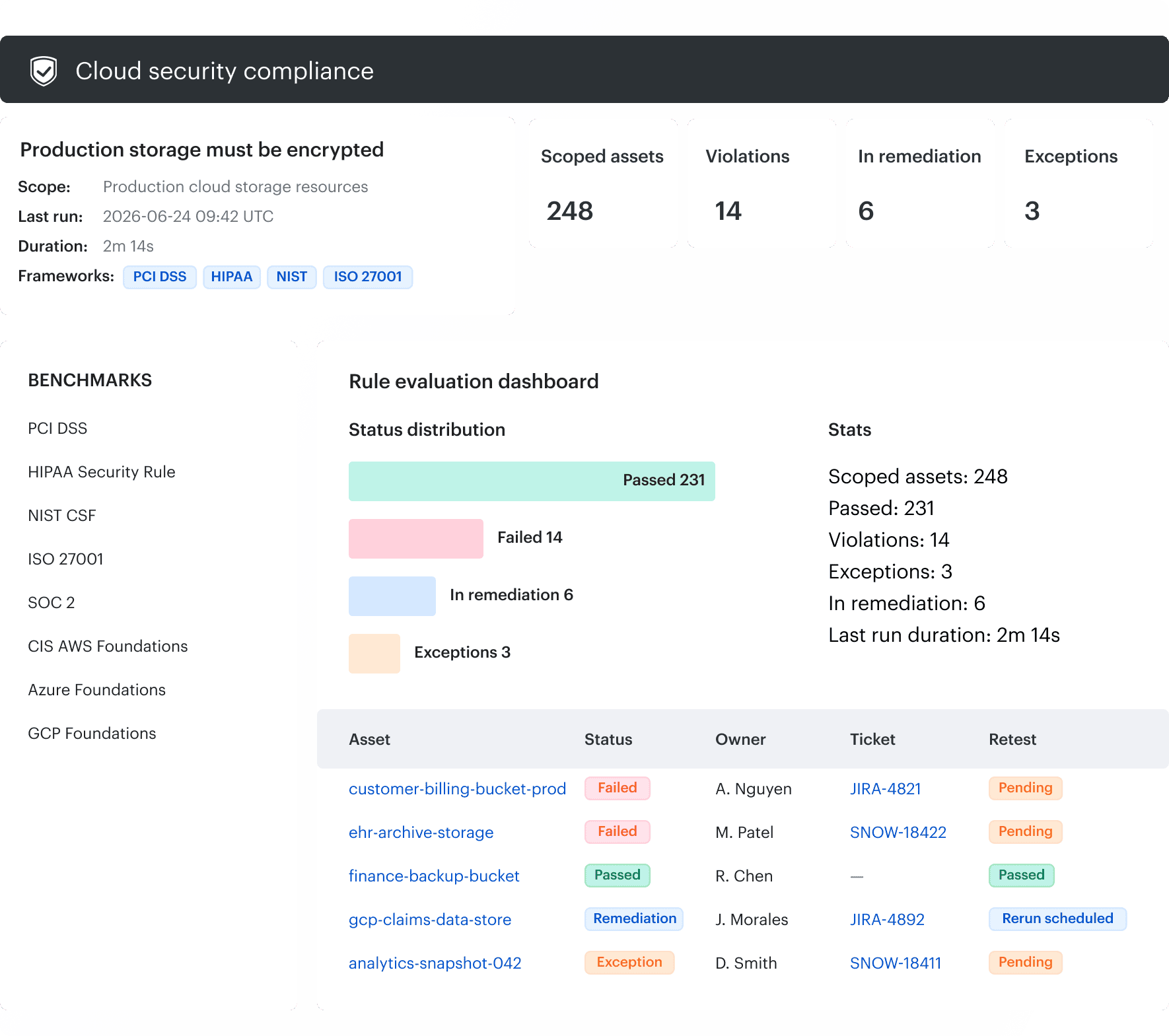Open the gcp-claims-data-store asset
1169x1036 pixels.
click(430, 920)
